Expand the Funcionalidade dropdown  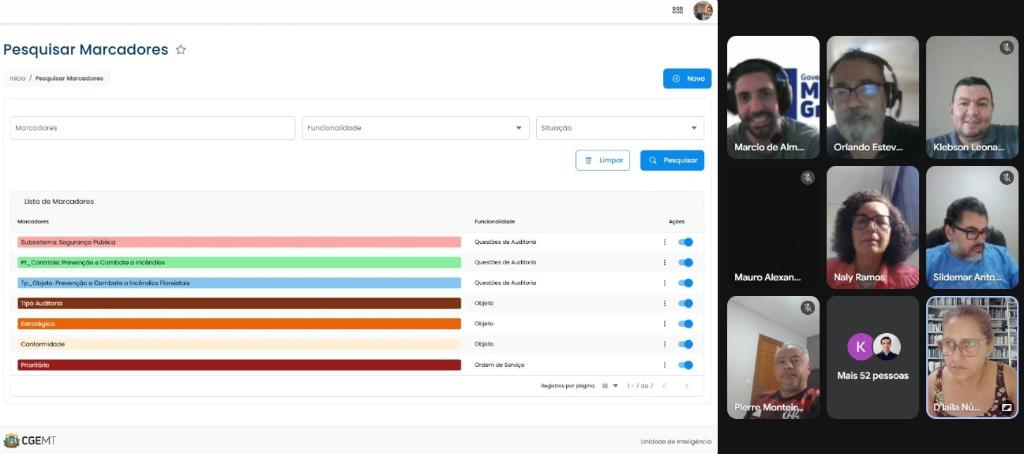(x=415, y=128)
